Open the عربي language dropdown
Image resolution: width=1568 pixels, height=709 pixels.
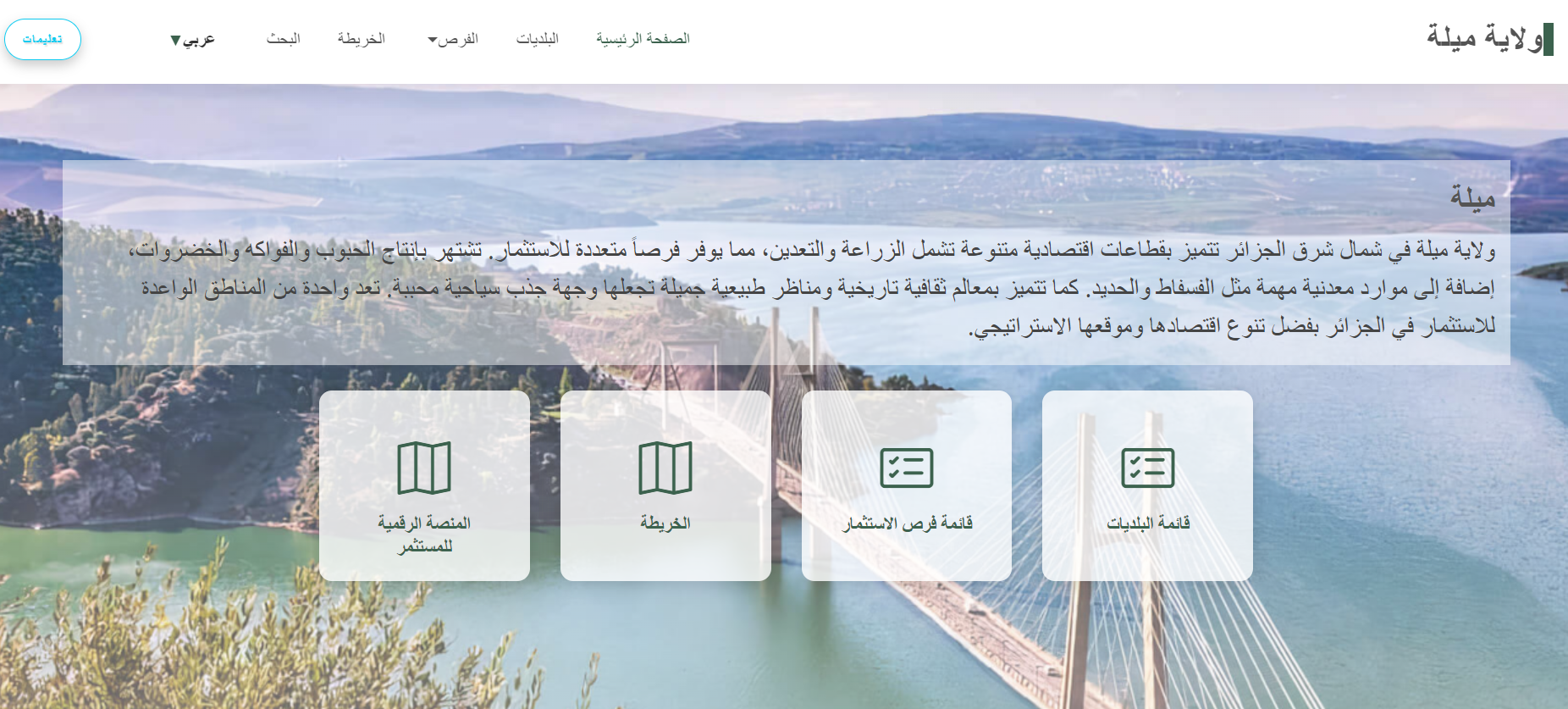click(192, 39)
